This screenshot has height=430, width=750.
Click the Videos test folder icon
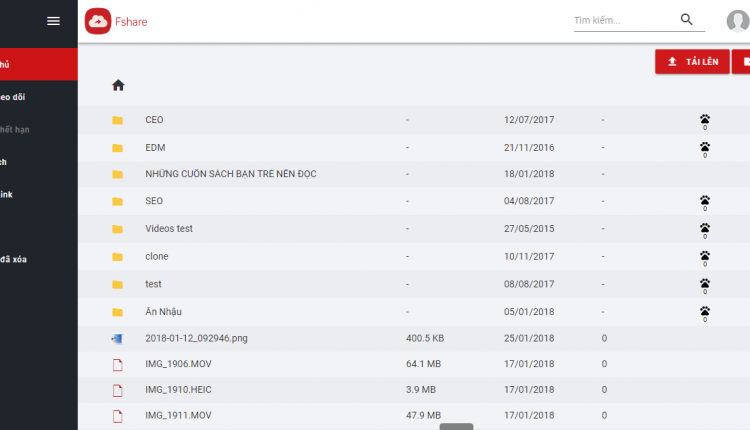(x=118, y=229)
